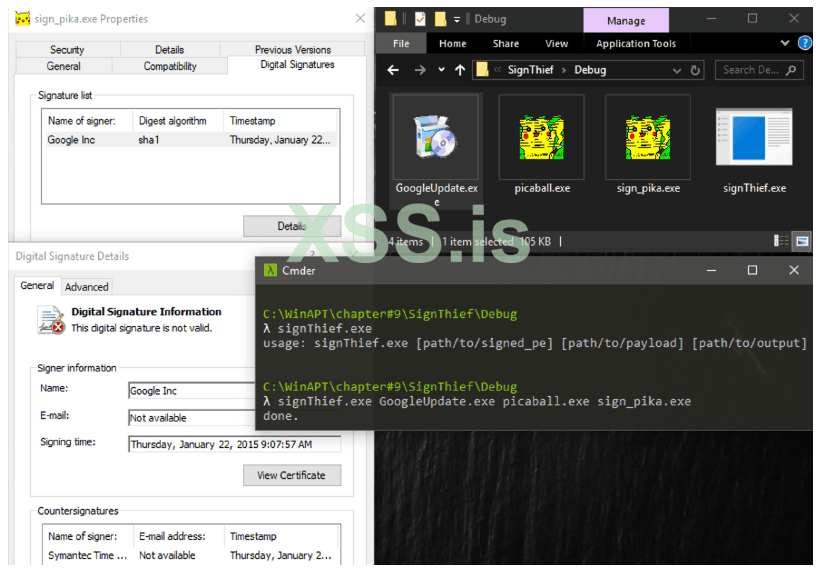This screenshot has width=816, height=568.
Task: Click Debug in the address breadcrumb
Action: [590, 70]
